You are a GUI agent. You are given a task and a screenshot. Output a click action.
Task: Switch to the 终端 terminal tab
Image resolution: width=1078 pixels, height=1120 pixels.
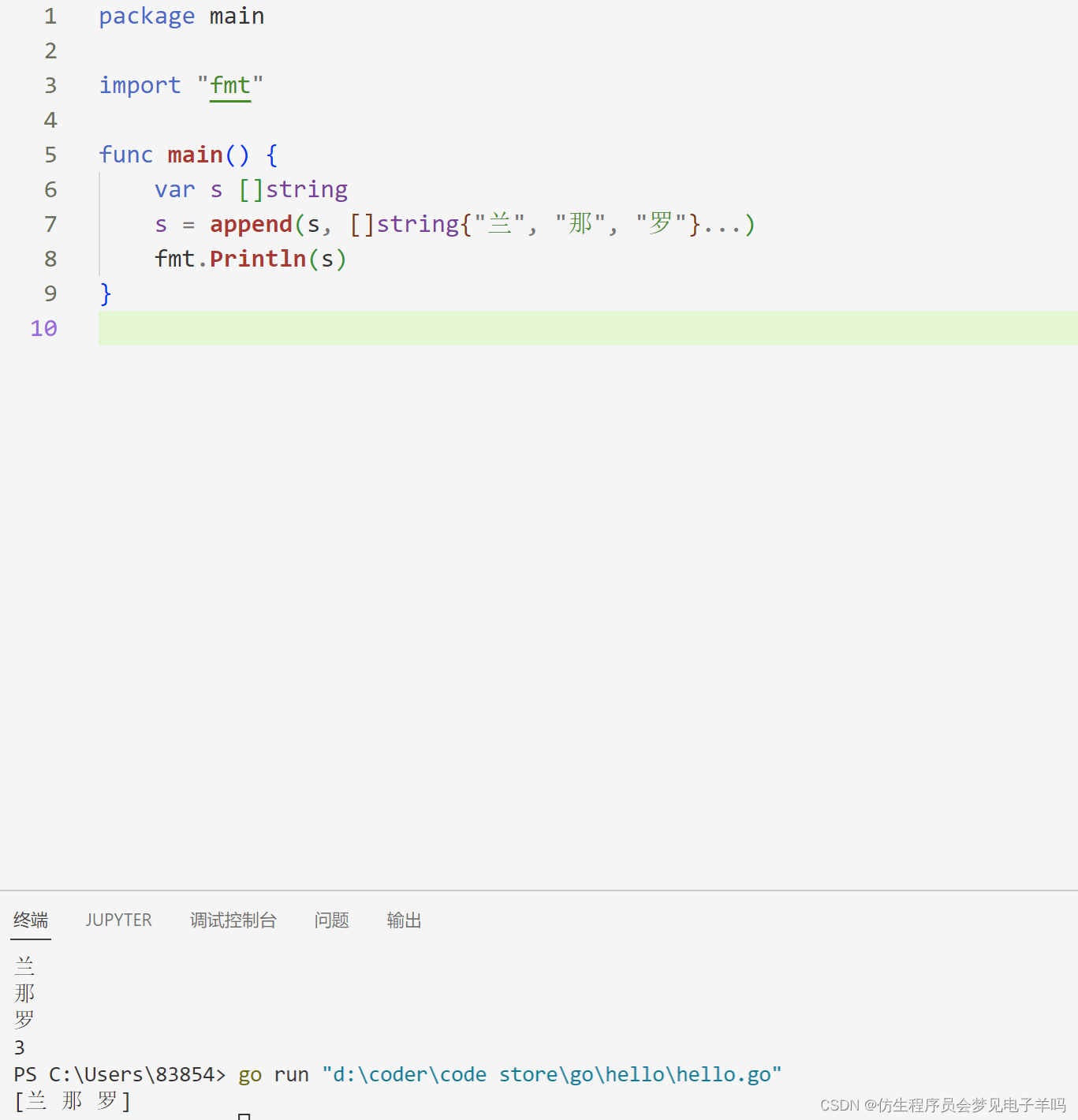click(31, 920)
